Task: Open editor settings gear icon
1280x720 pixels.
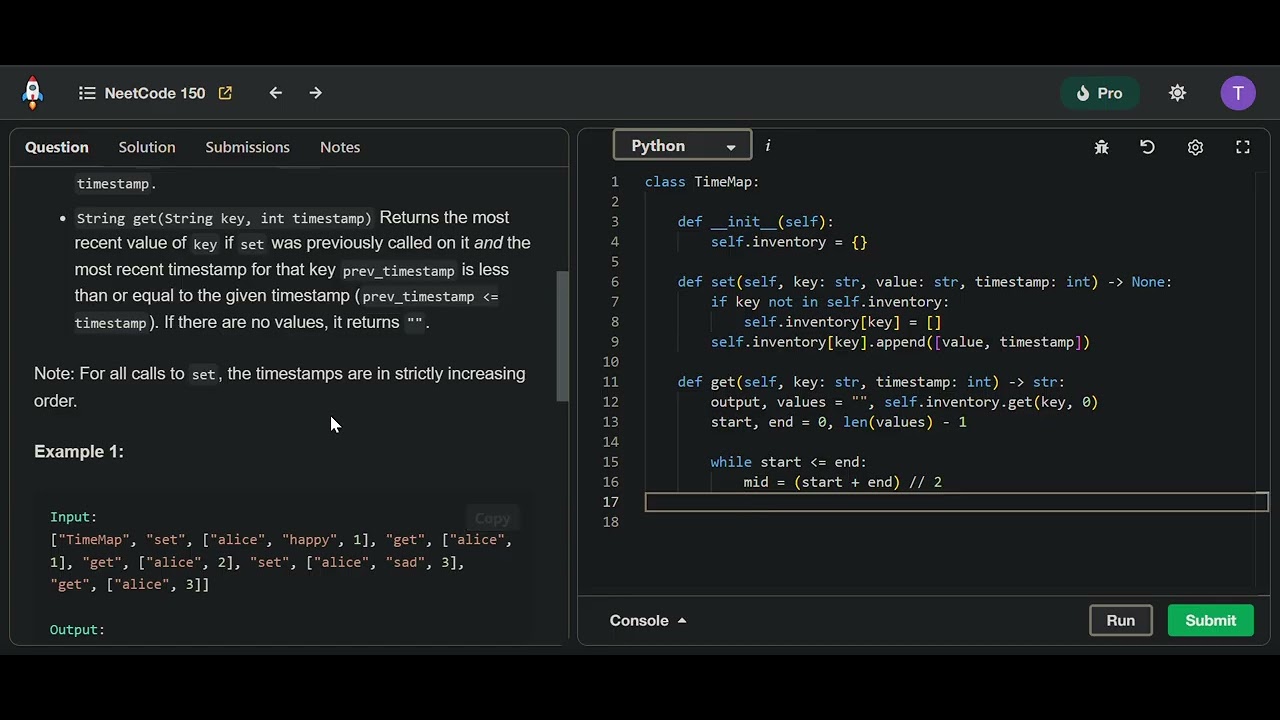Action: [1195, 147]
